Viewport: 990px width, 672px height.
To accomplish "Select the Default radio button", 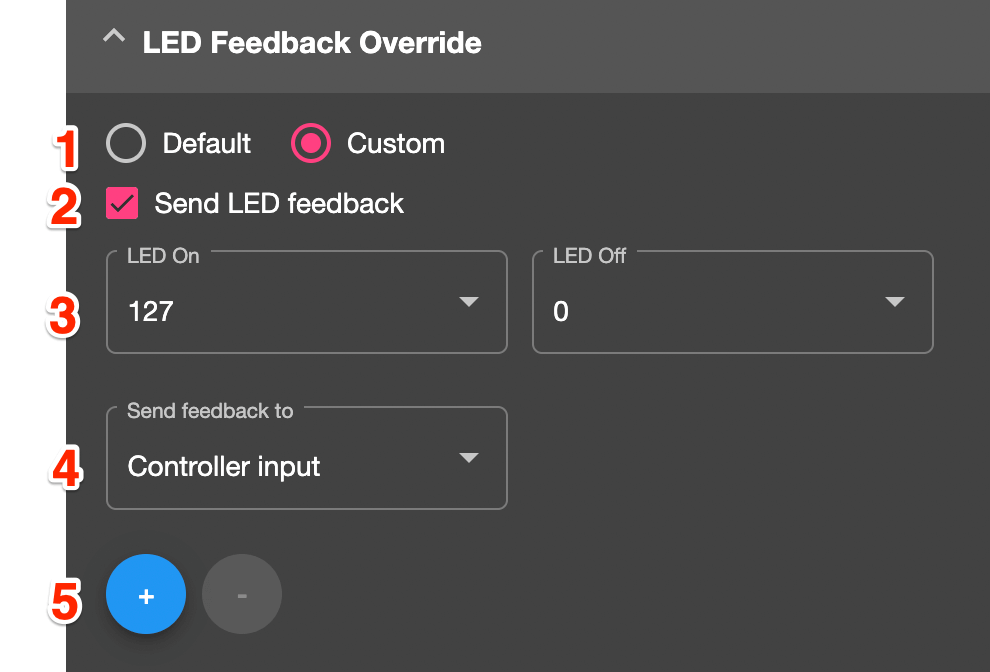I will click(126, 144).
